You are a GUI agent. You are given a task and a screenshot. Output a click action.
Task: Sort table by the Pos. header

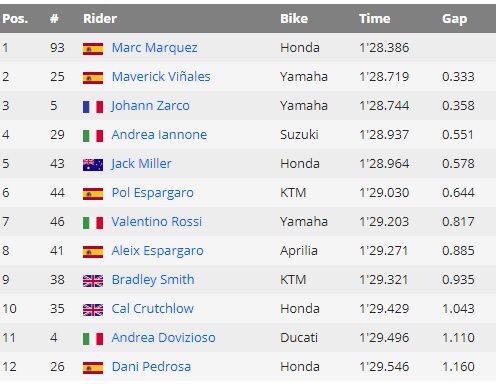(15, 19)
